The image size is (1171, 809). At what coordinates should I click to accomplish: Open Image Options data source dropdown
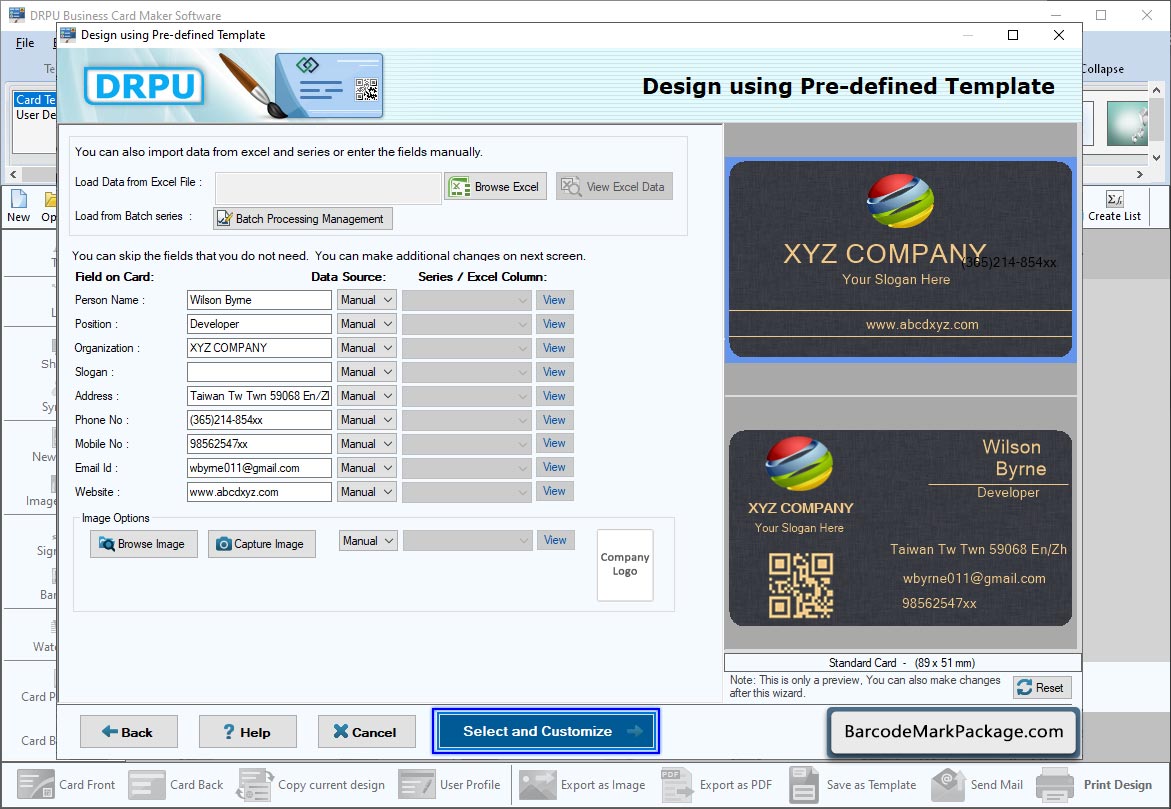pos(367,541)
